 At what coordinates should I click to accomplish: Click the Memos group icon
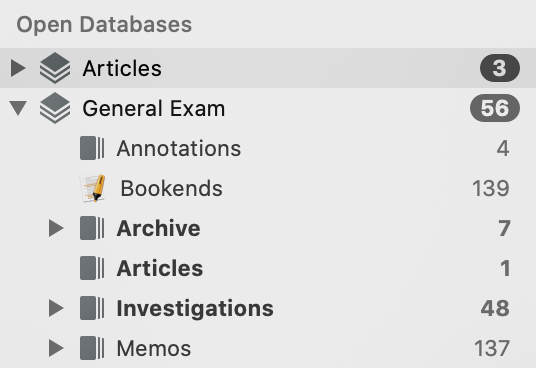point(92,348)
